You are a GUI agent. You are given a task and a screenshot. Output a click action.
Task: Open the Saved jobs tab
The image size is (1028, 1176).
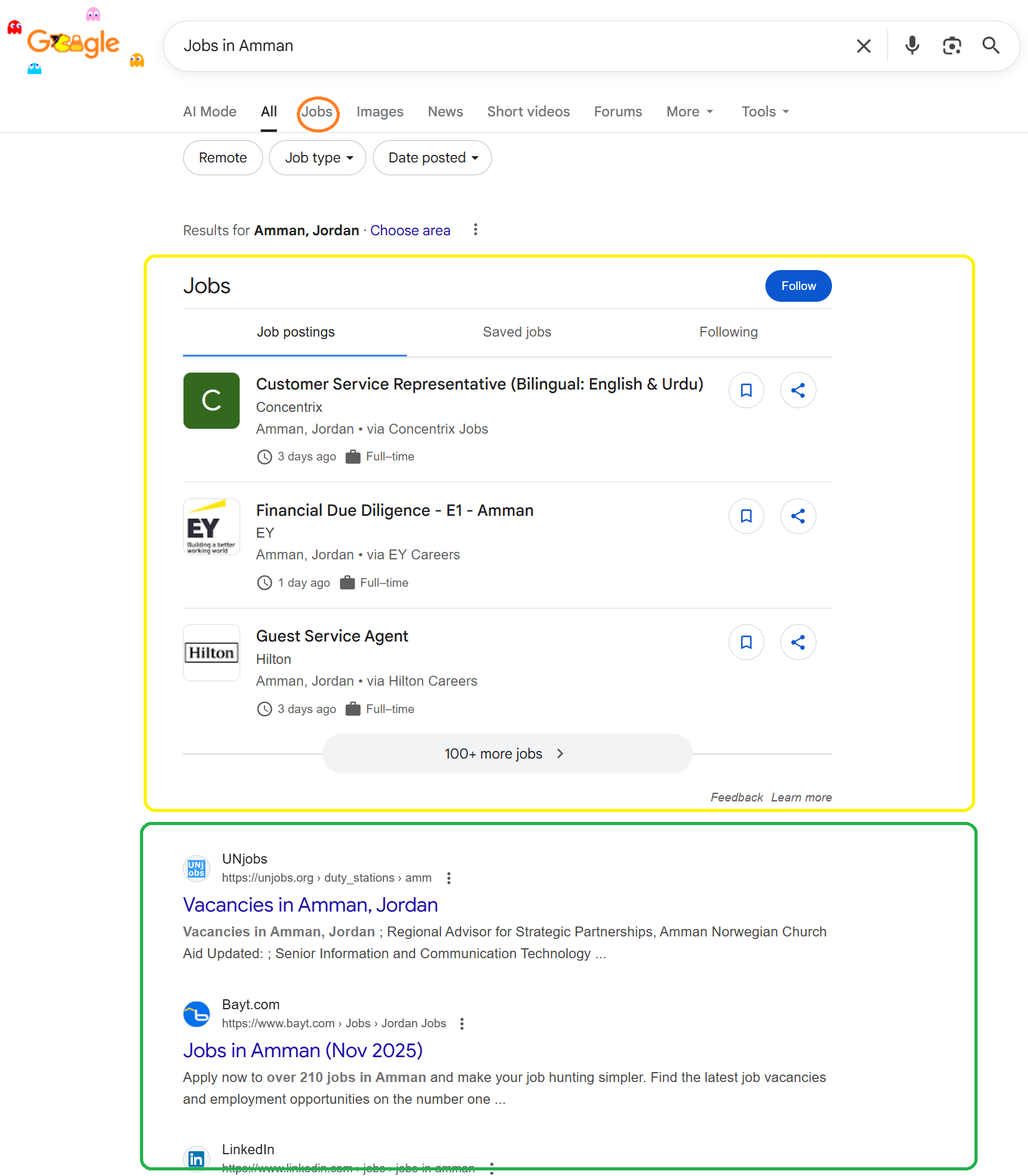517,332
